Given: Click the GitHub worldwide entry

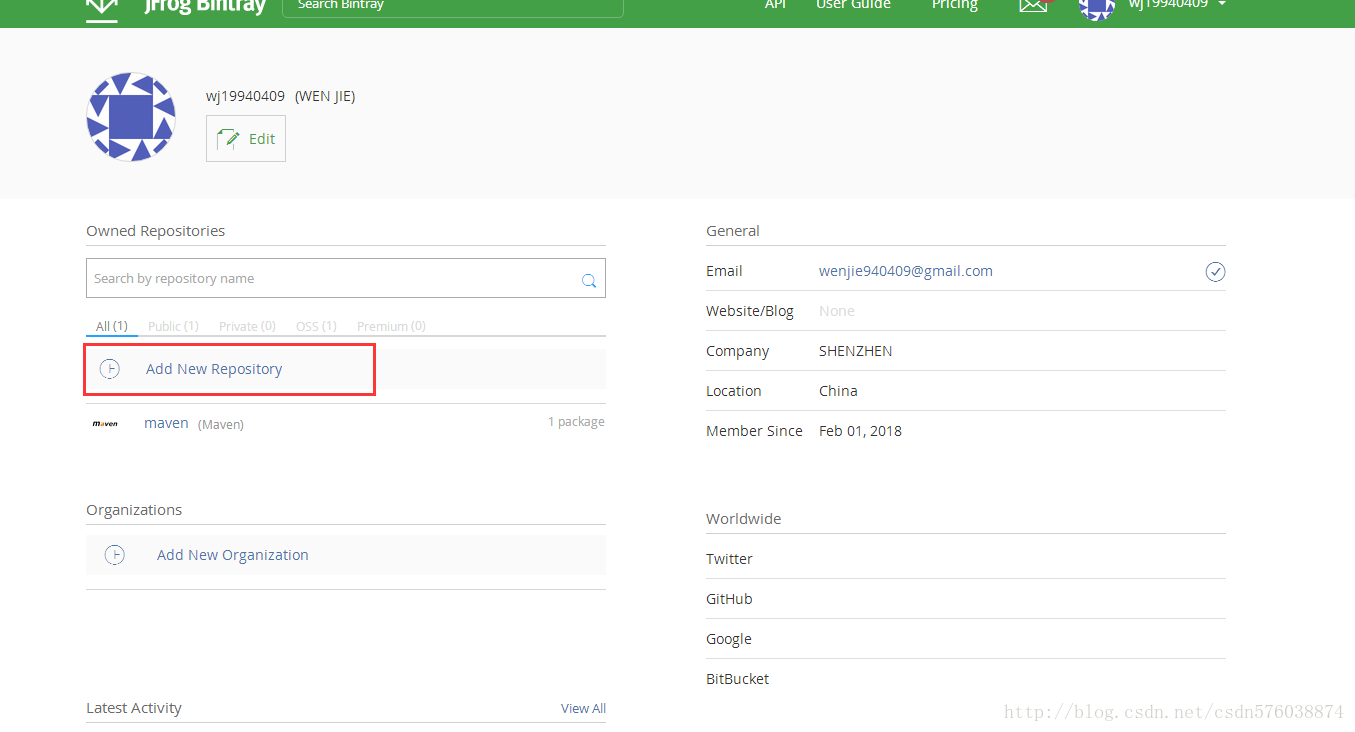Looking at the screenshot, I should click(x=729, y=599).
